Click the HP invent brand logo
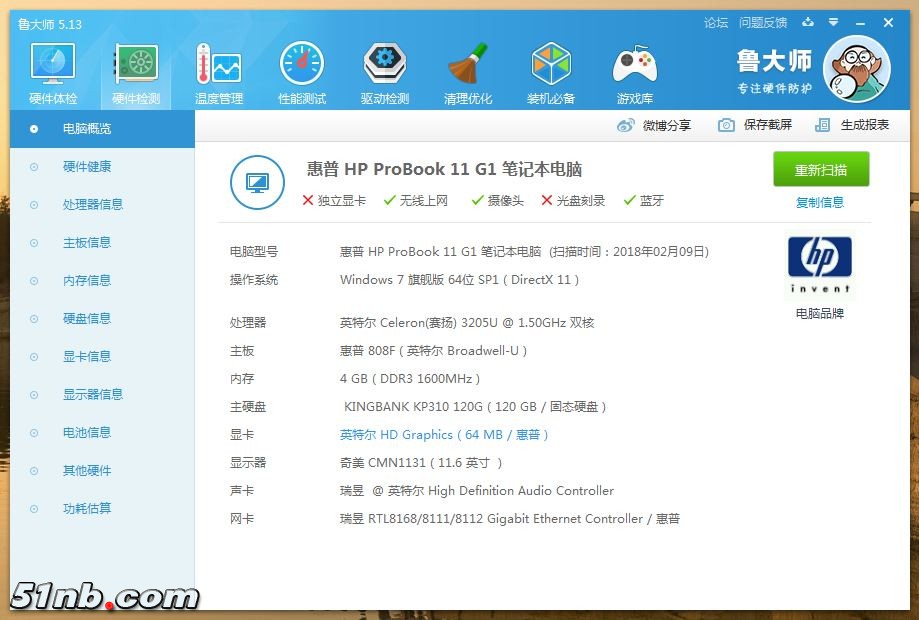 click(820, 264)
